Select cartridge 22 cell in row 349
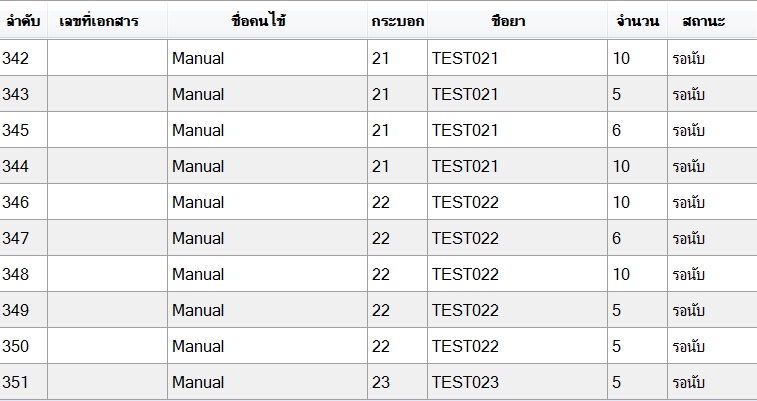This screenshot has height=401, width=757. point(380,310)
